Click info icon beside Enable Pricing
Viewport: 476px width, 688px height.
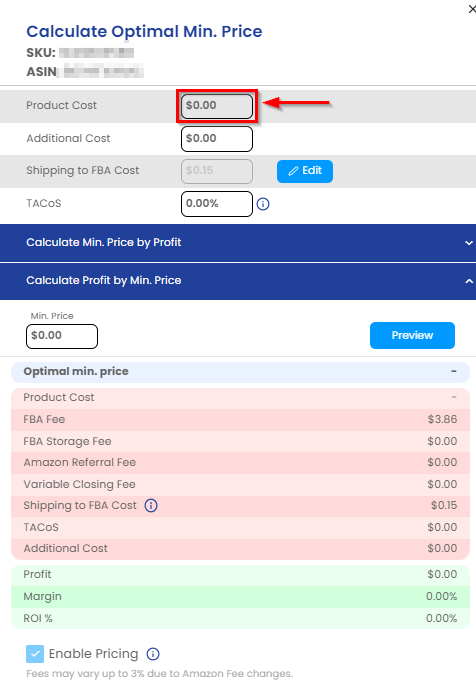[x=153, y=654]
